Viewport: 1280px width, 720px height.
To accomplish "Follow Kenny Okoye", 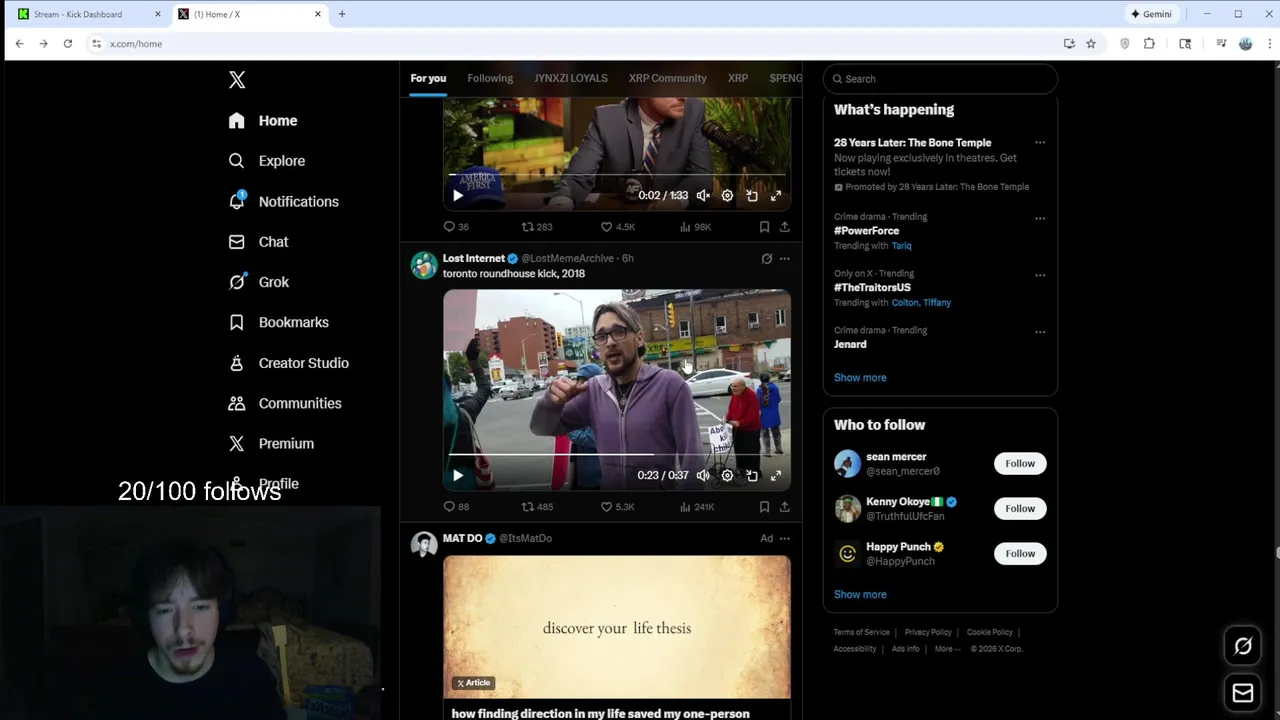I will tap(1020, 509).
